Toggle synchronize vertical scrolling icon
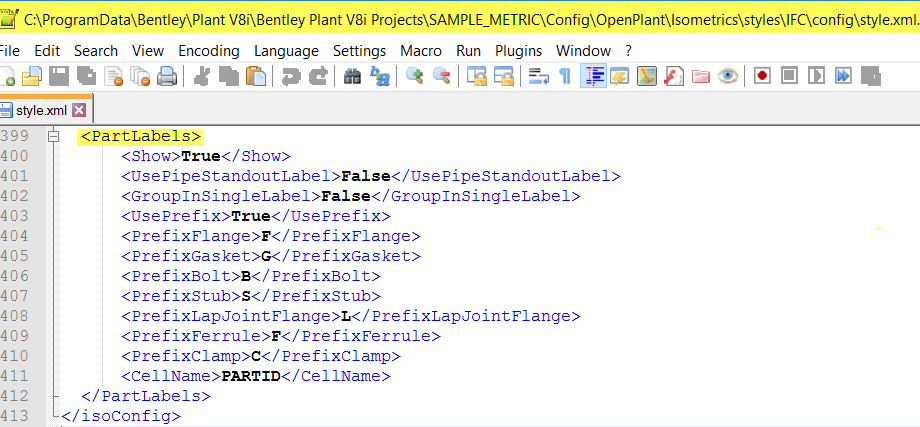Screen dimensions: 920x427 (476, 76)
